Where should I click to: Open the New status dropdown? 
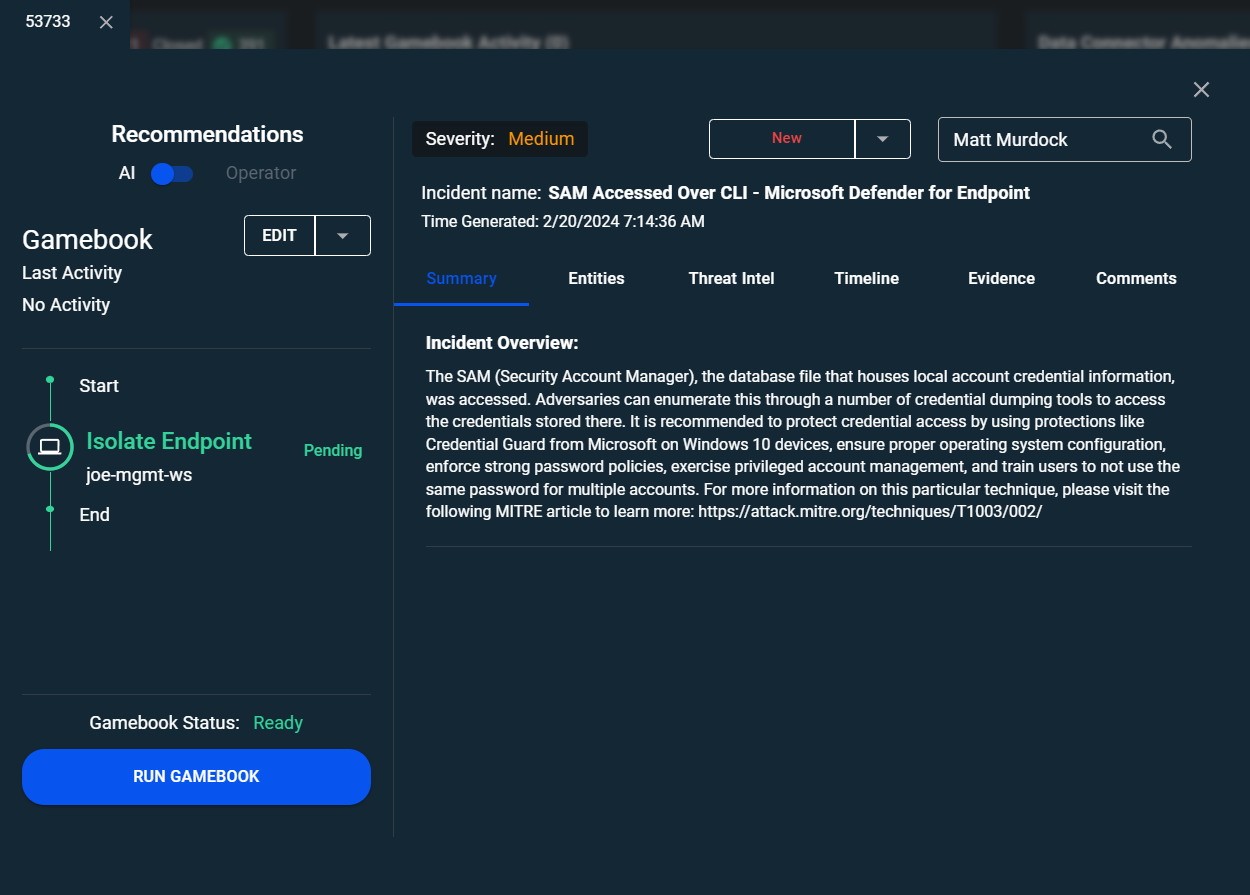[x=883, y=138]
